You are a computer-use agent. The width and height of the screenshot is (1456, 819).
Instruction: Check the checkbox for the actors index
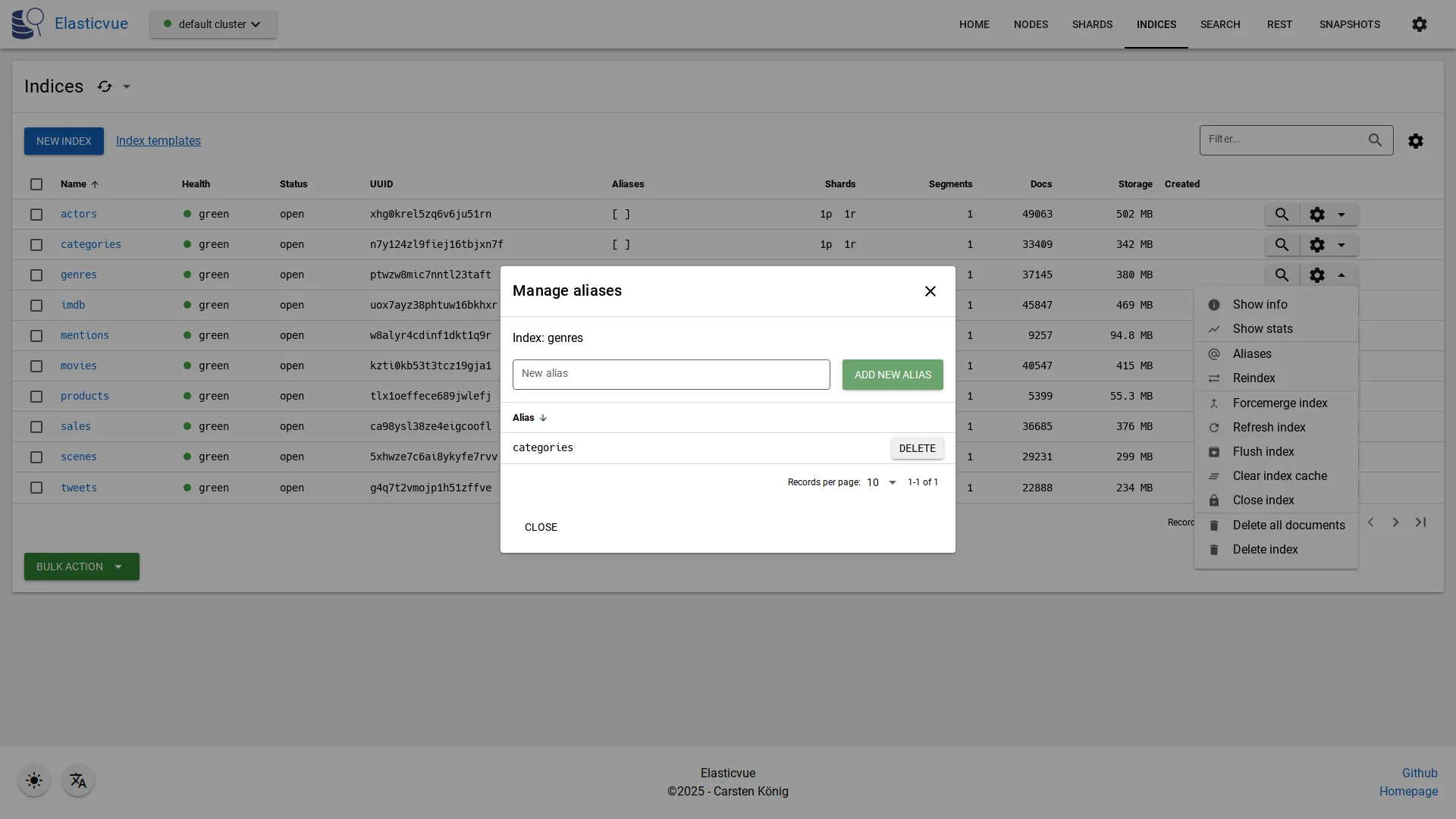[36, 215]
